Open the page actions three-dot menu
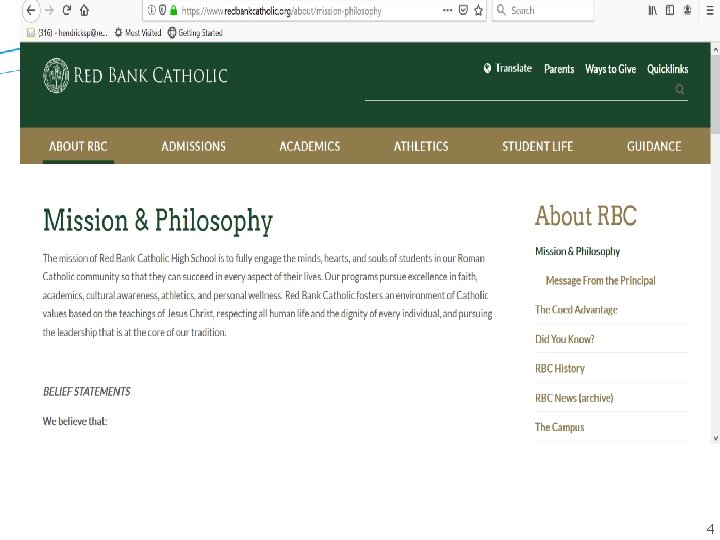This screenshot has height=540, width=720. pyautogui.click(x=447, y=10)
